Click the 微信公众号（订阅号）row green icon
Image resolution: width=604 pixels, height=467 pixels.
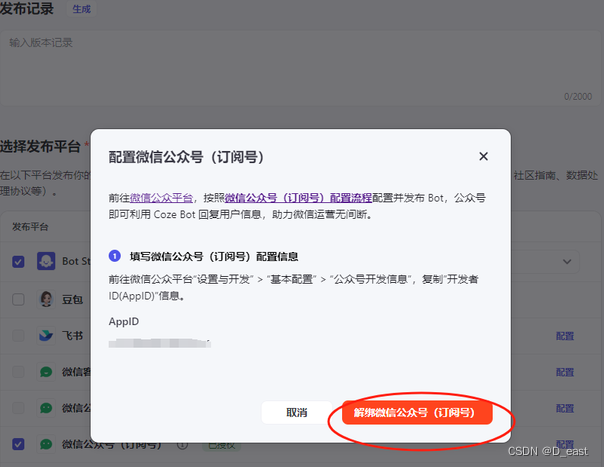click(46, 444)
